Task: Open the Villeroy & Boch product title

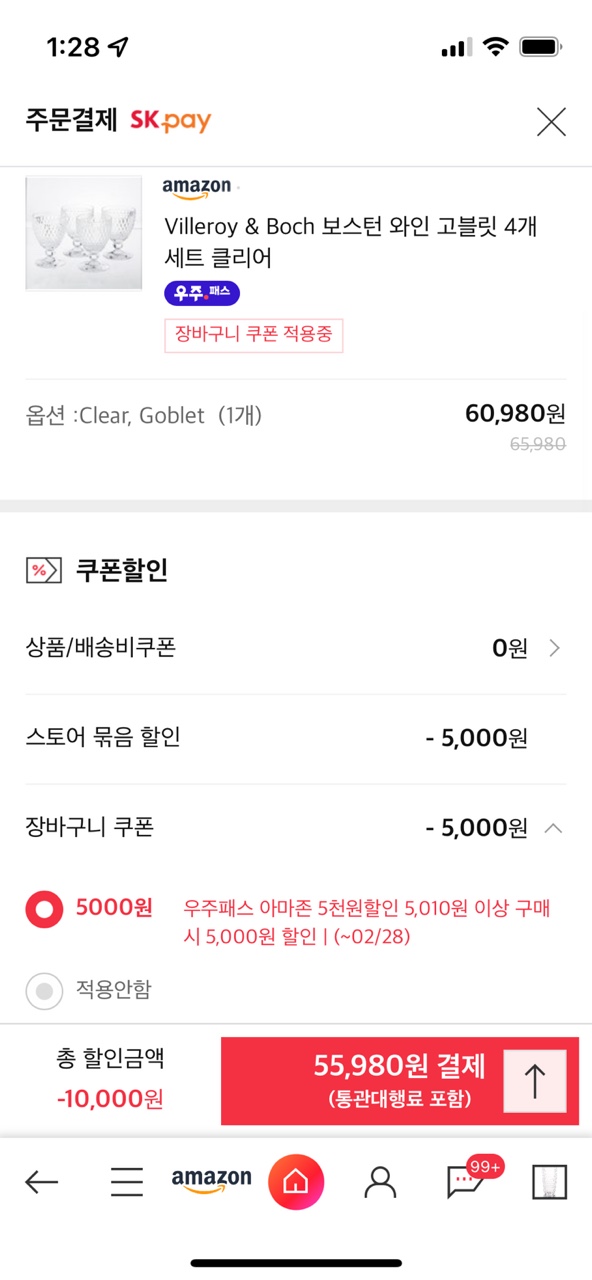Action: point(351,242)
